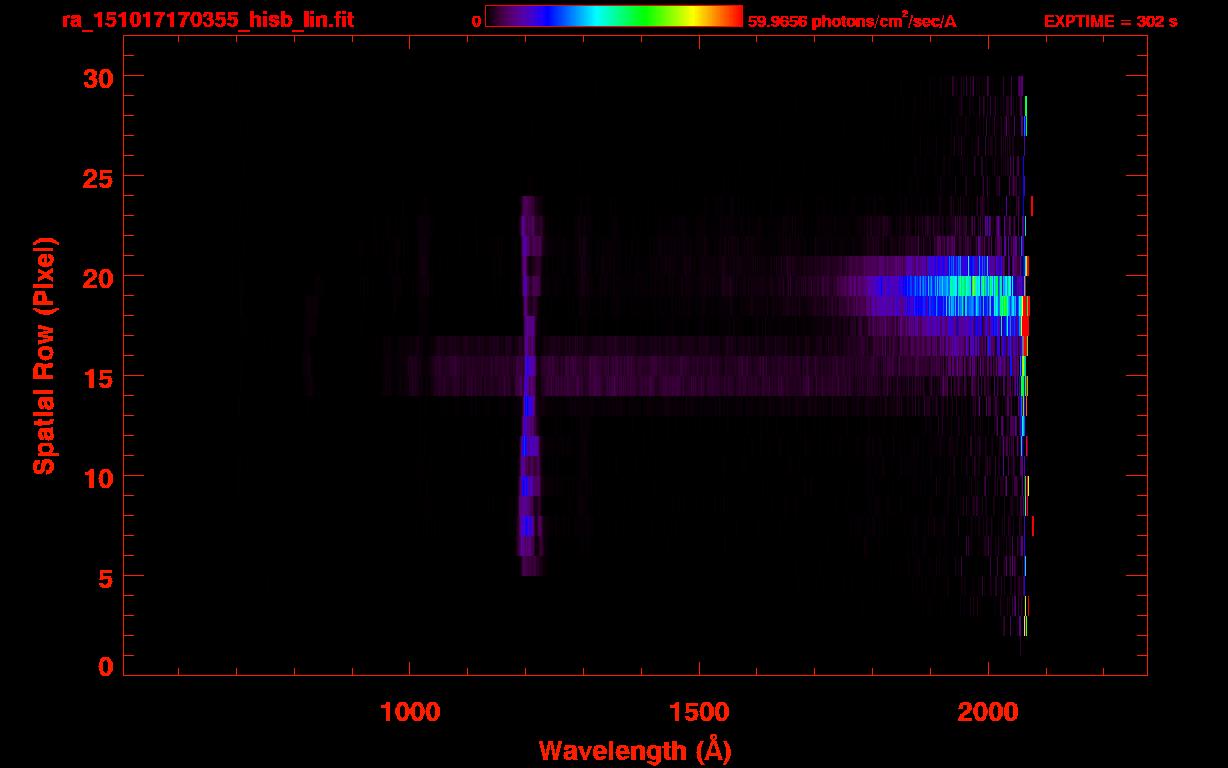Click the rainbow color scale bar
1228x768 pixels.
coord(614,16)
